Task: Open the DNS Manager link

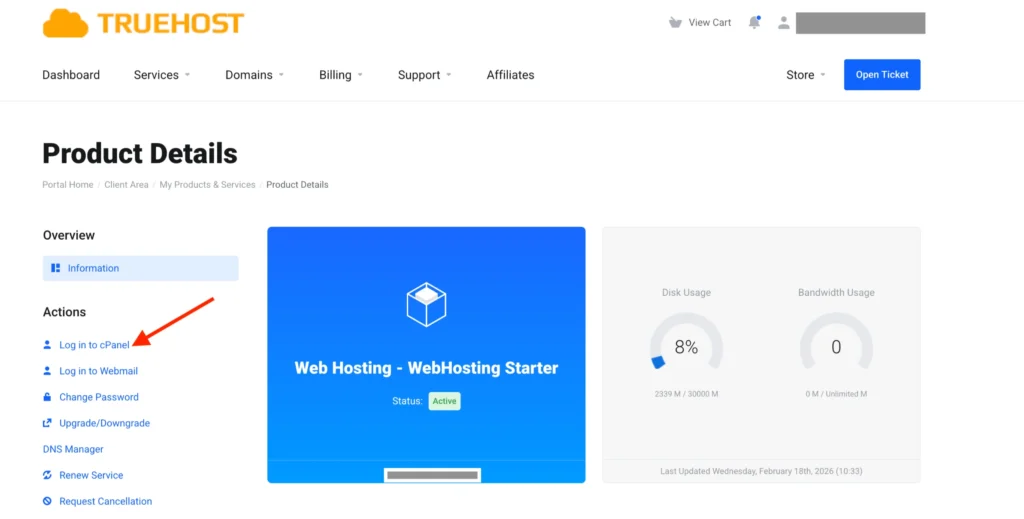Action: tap(73, 449)
